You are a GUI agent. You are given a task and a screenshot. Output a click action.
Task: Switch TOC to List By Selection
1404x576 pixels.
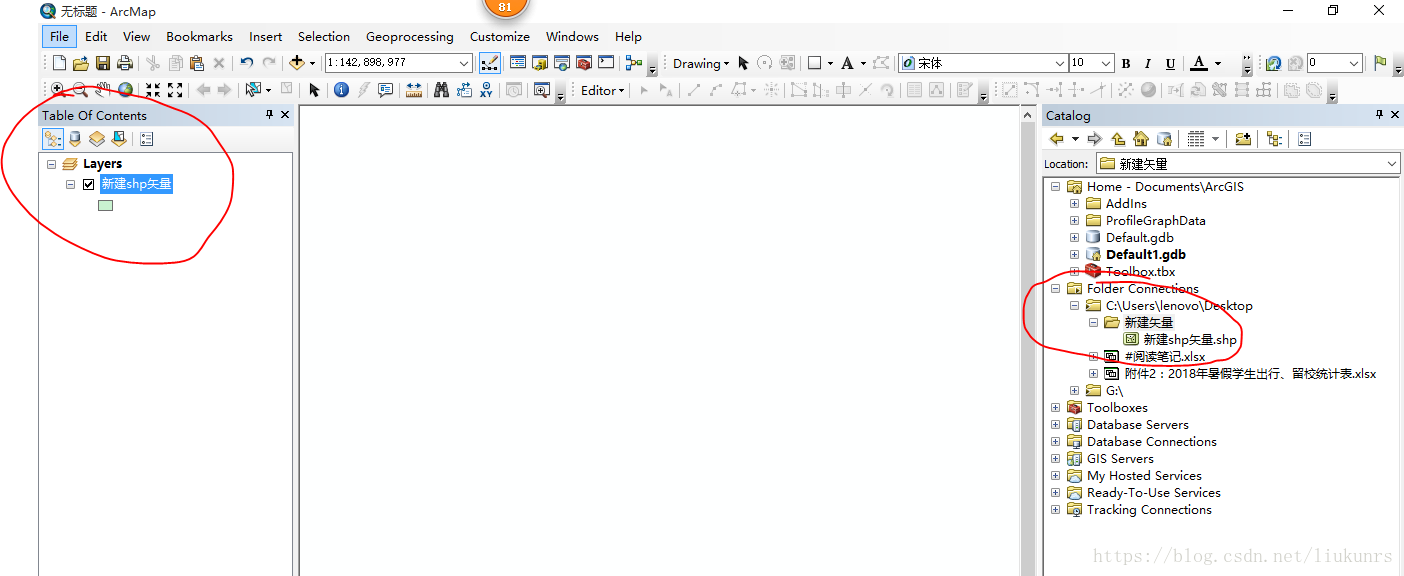[119, 139]
